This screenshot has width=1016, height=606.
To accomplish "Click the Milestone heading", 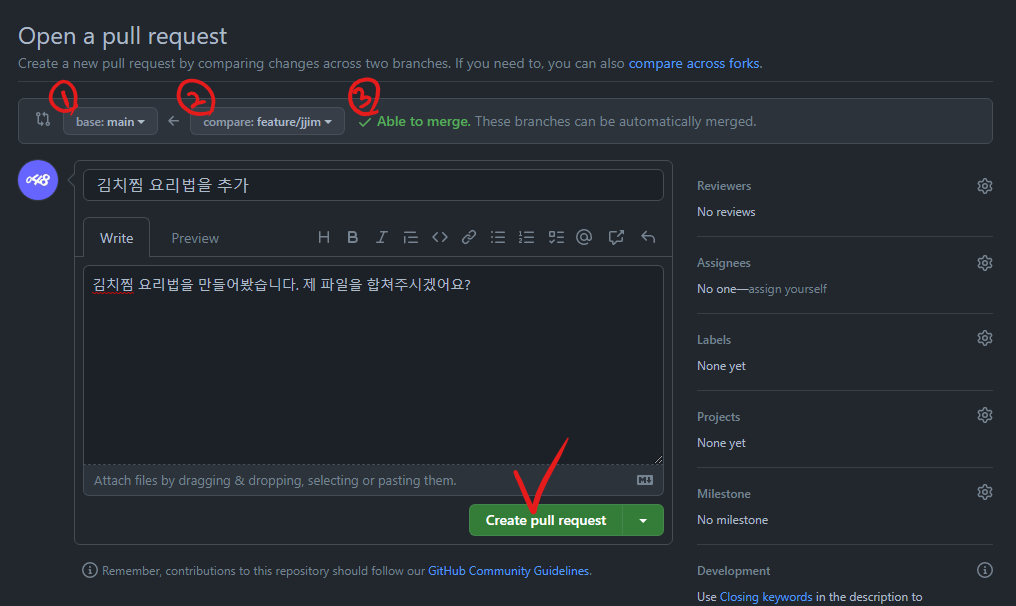I will (x=724, y=494).
